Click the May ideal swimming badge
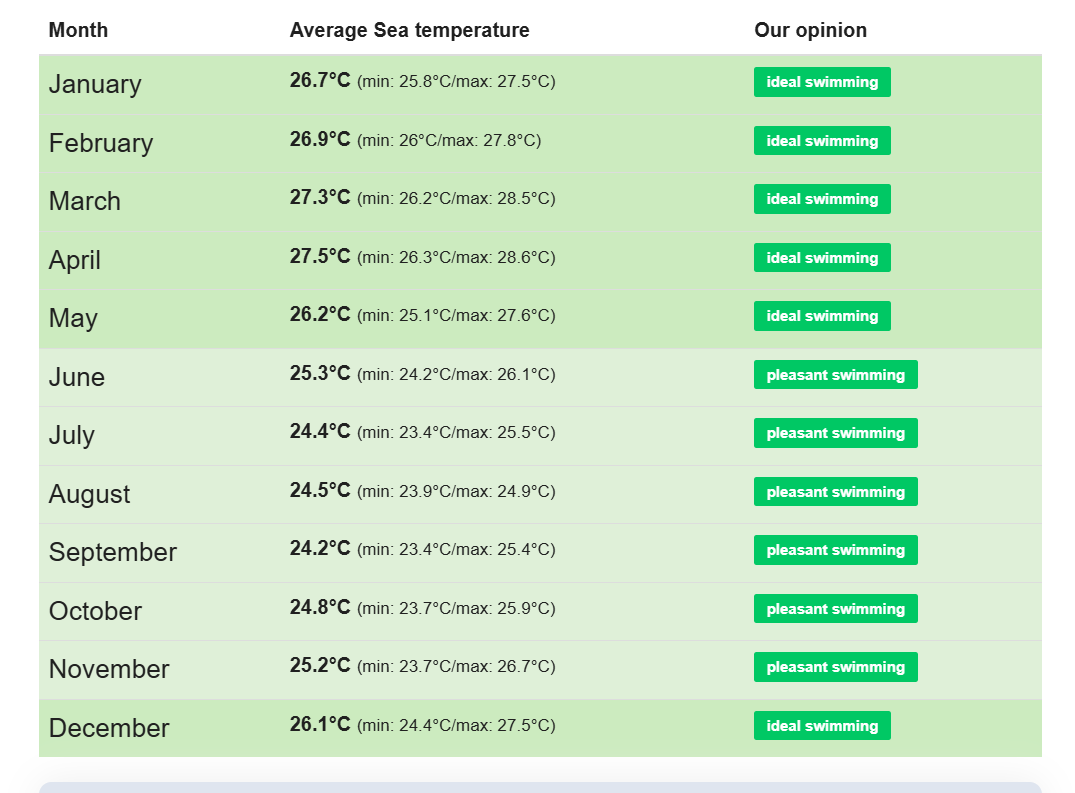The height and width of the screenshot is (793, 1075). (x=822, y=316)
